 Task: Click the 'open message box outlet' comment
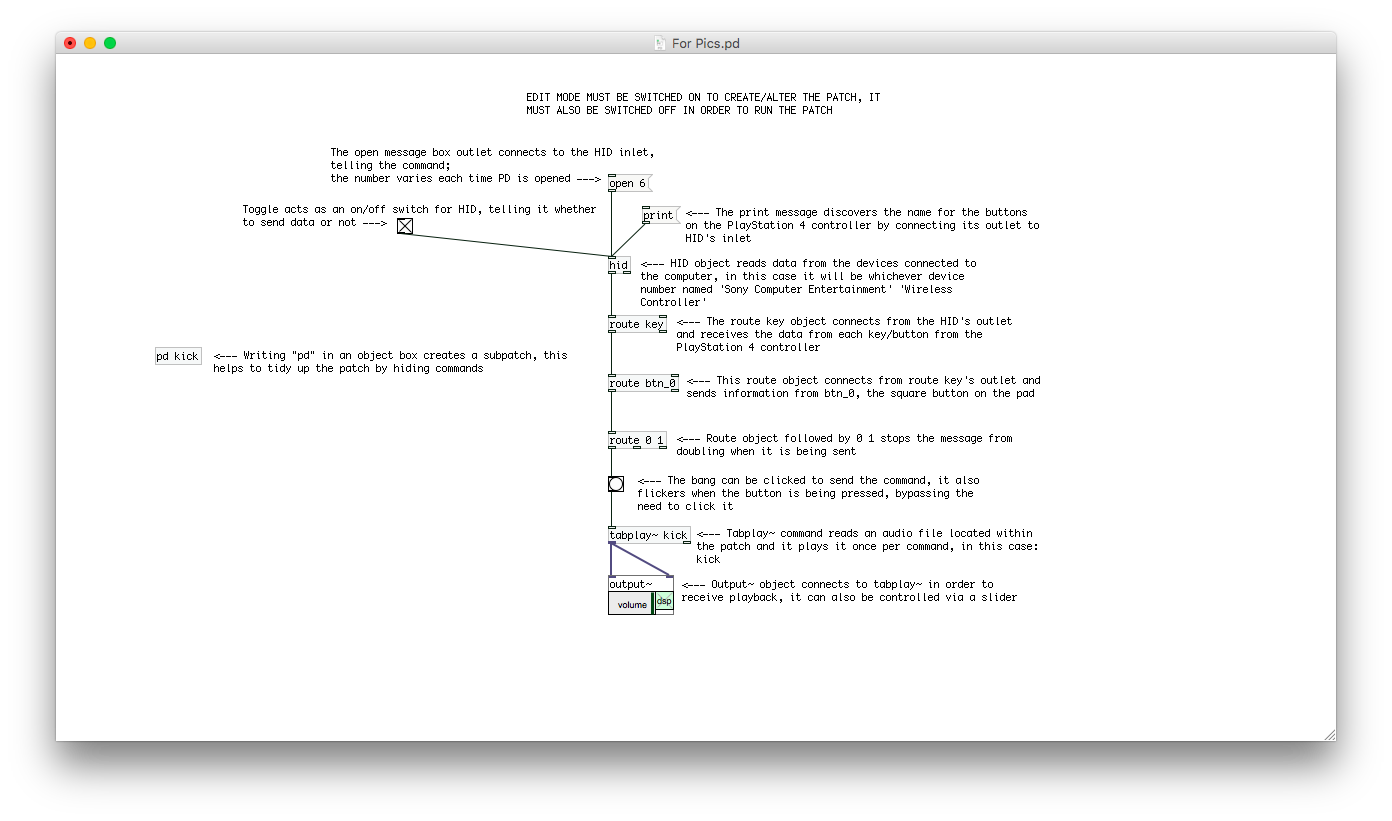pyautogui.click(x=493, y=165)
